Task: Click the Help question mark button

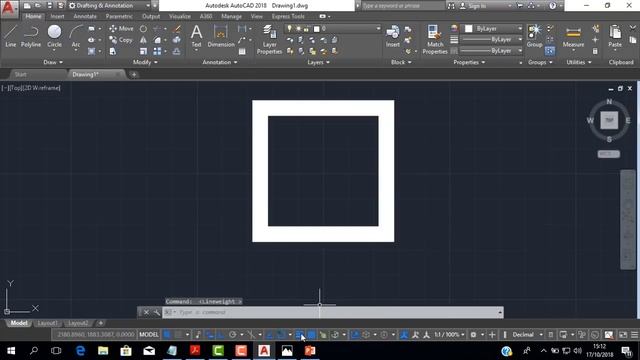Action: point(553,6)
